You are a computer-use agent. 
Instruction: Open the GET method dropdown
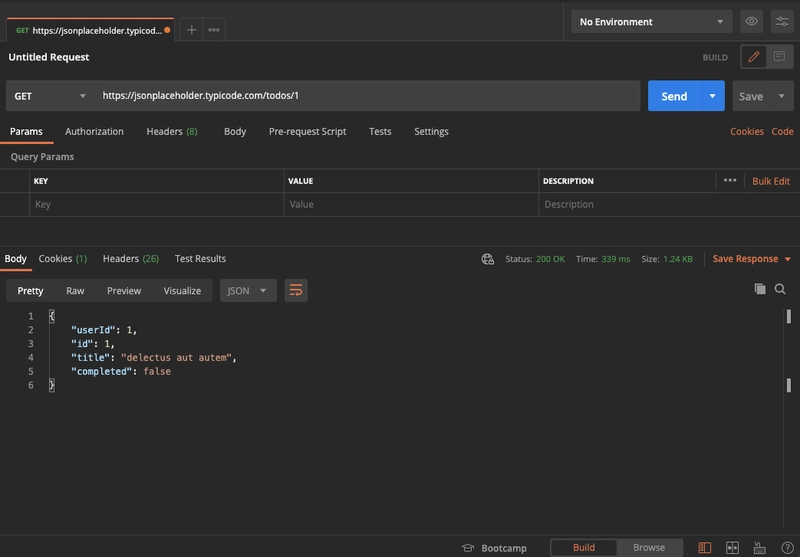click(50, 96)
